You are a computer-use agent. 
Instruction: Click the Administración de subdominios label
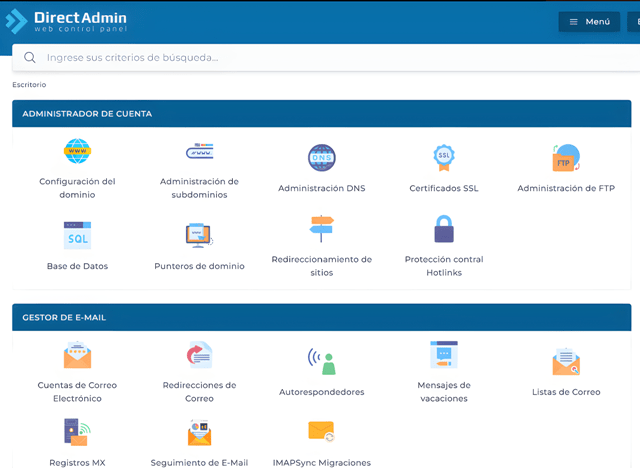click(x=199, y=188)
